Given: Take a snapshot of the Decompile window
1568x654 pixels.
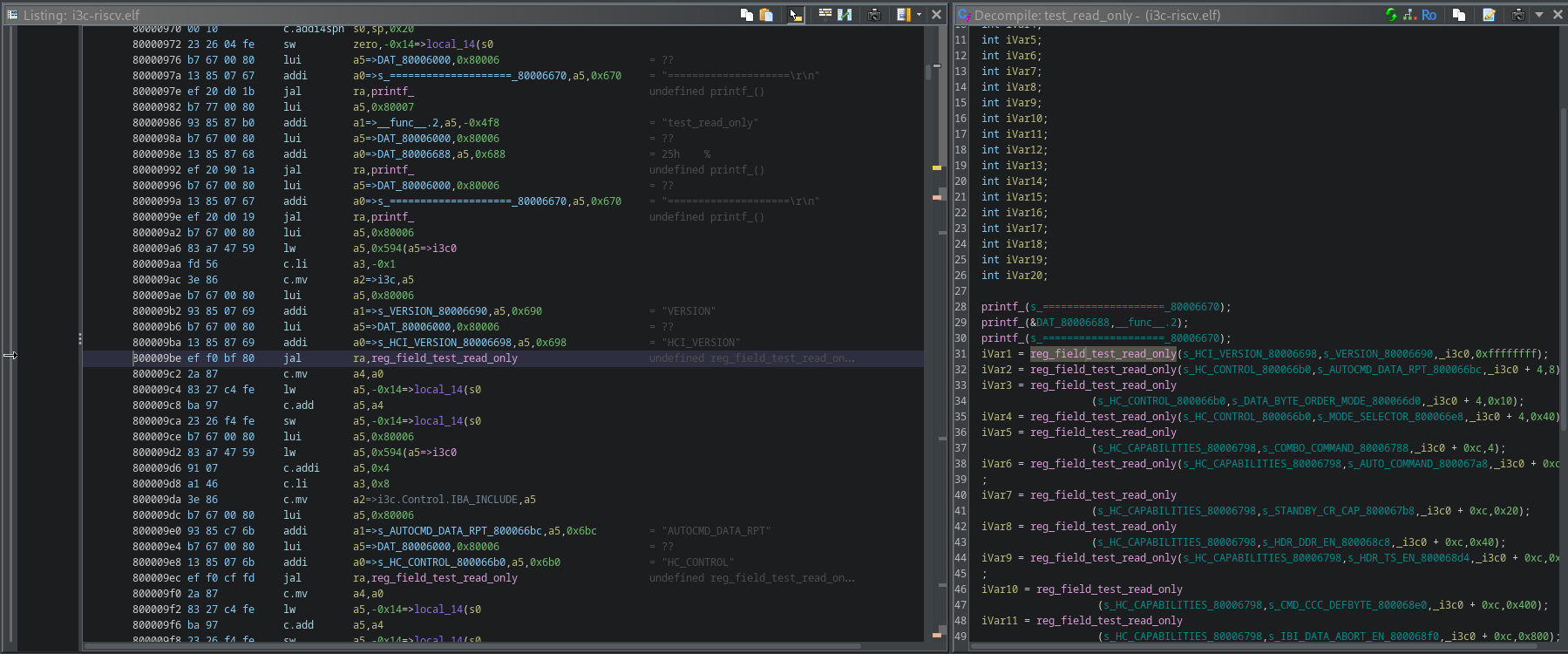Looking at the screenshot, I should coord(1518,14).
